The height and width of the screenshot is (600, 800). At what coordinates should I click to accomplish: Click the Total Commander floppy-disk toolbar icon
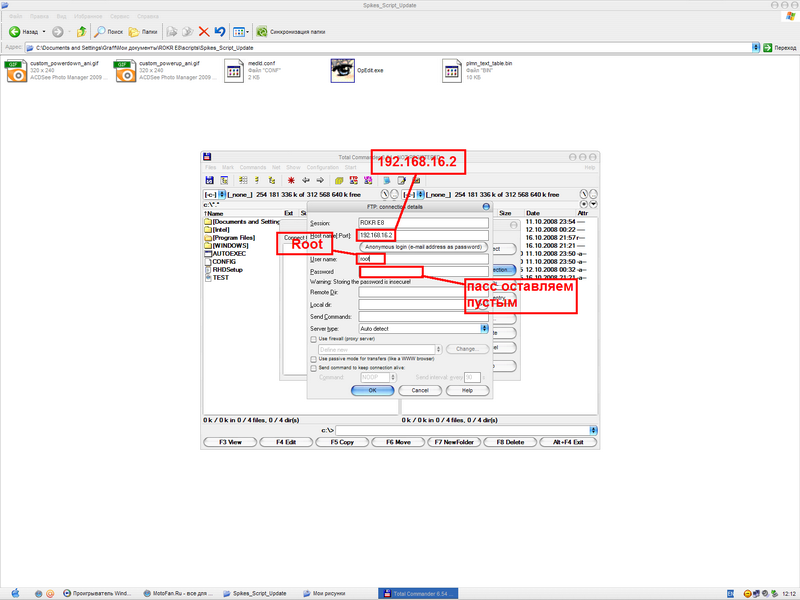pyautogui.click(x=209, y=180)
